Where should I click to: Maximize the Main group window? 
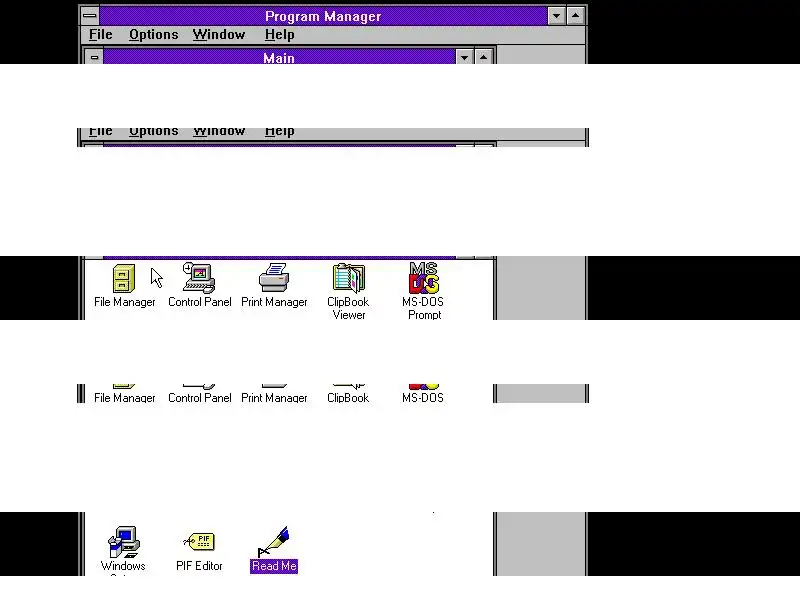click(x=483, y=57)
